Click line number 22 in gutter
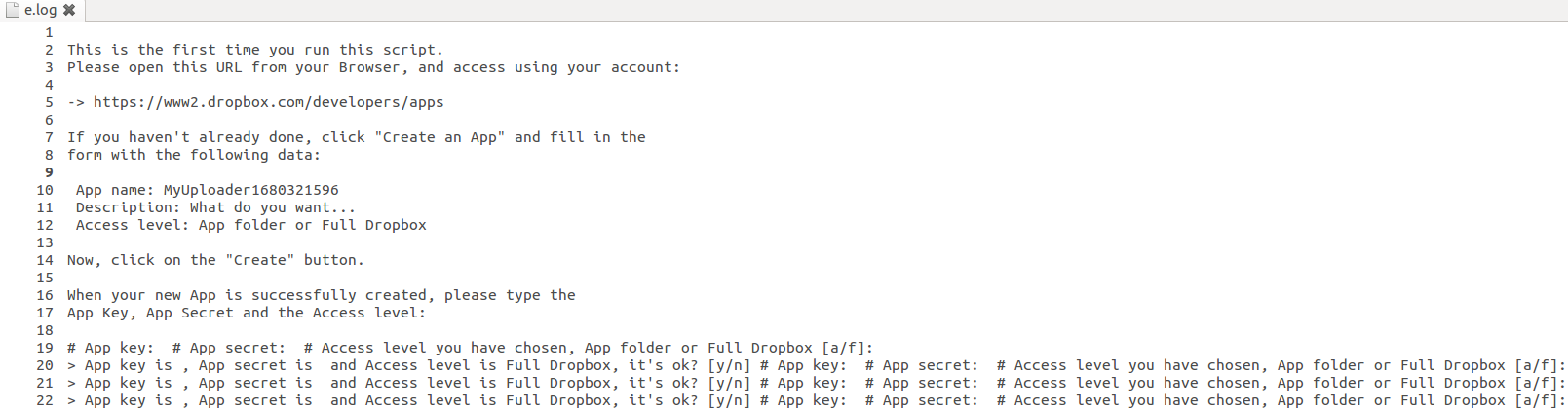 click(45, 400)
